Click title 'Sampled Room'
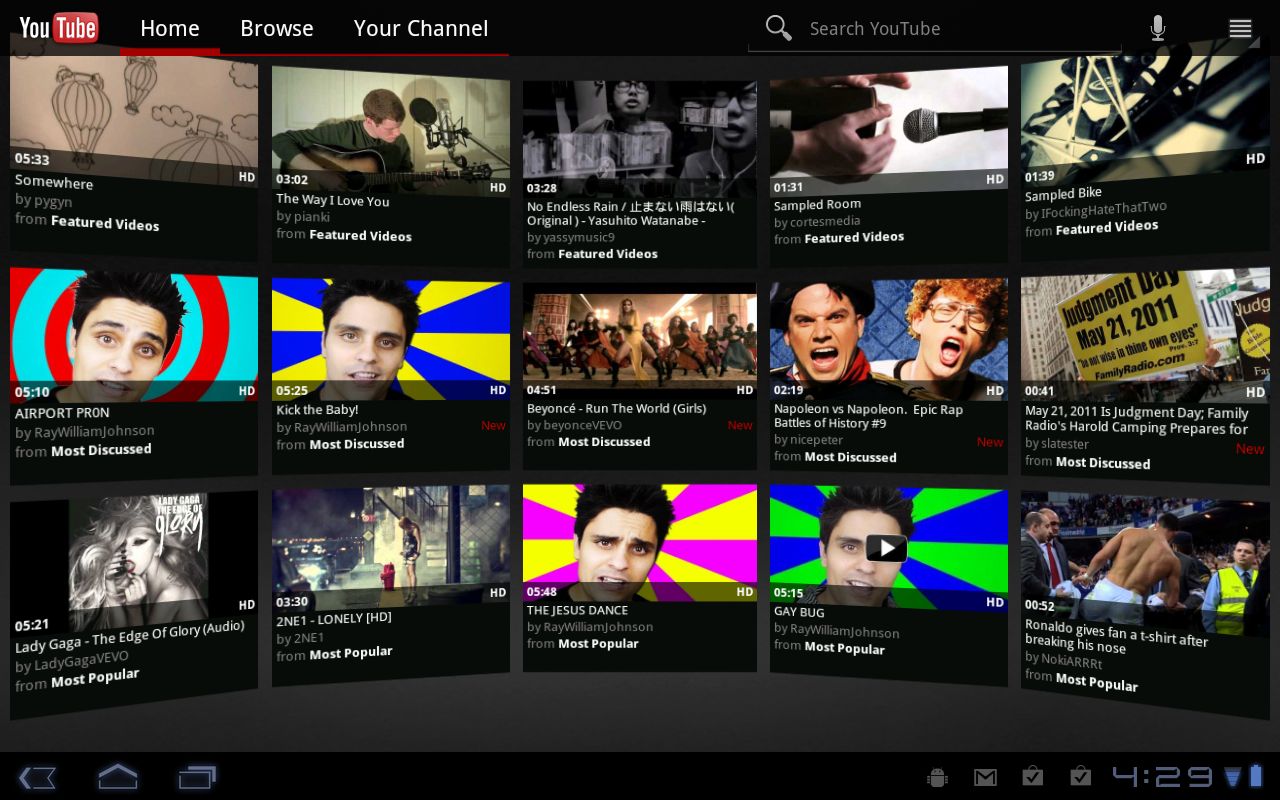 pos(817,204)
